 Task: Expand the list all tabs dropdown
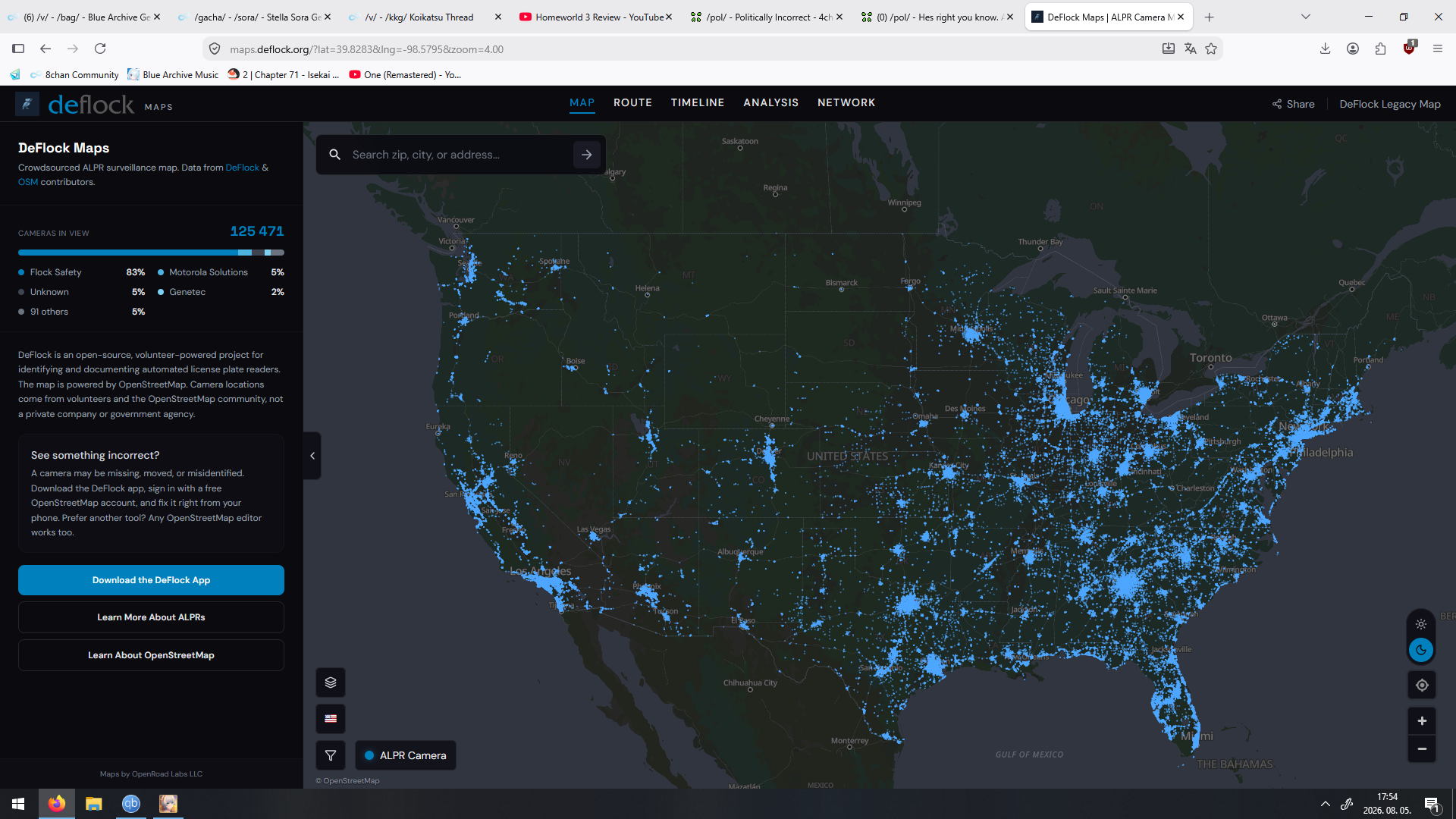(1306, 17)
